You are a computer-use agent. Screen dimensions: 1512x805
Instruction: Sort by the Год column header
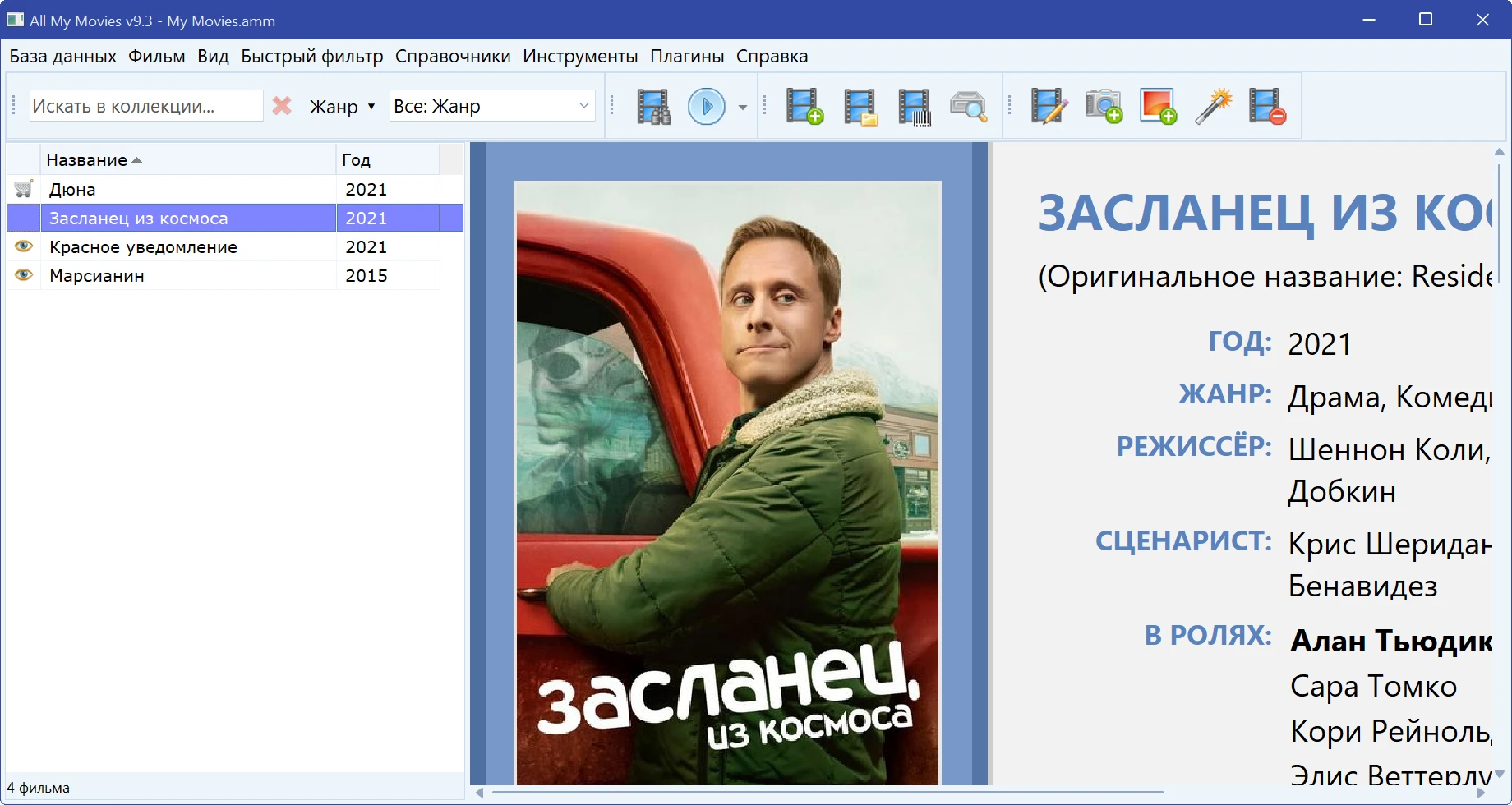[388, 159]
